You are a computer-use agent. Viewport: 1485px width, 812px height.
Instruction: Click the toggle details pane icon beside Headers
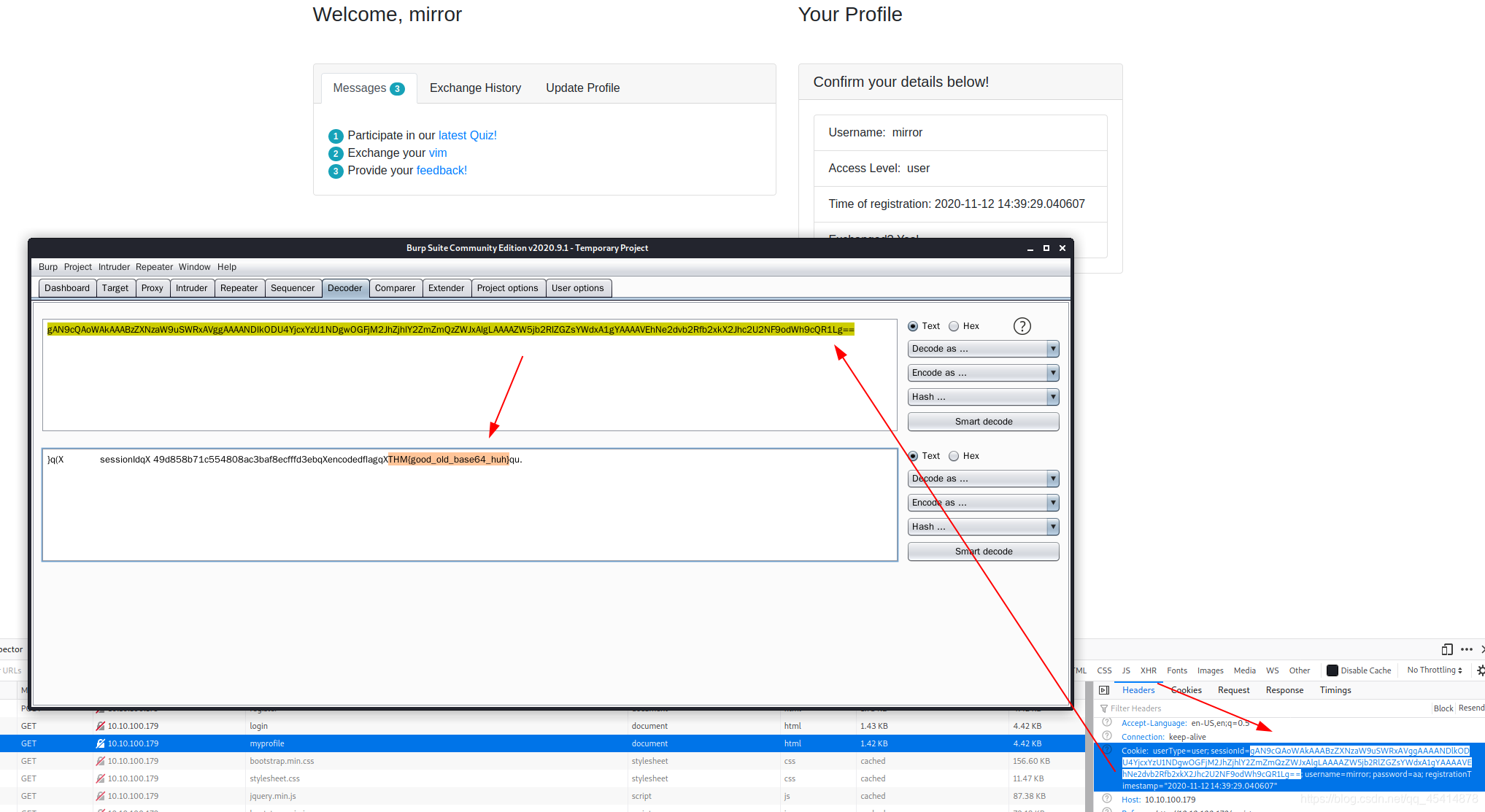1104,690
